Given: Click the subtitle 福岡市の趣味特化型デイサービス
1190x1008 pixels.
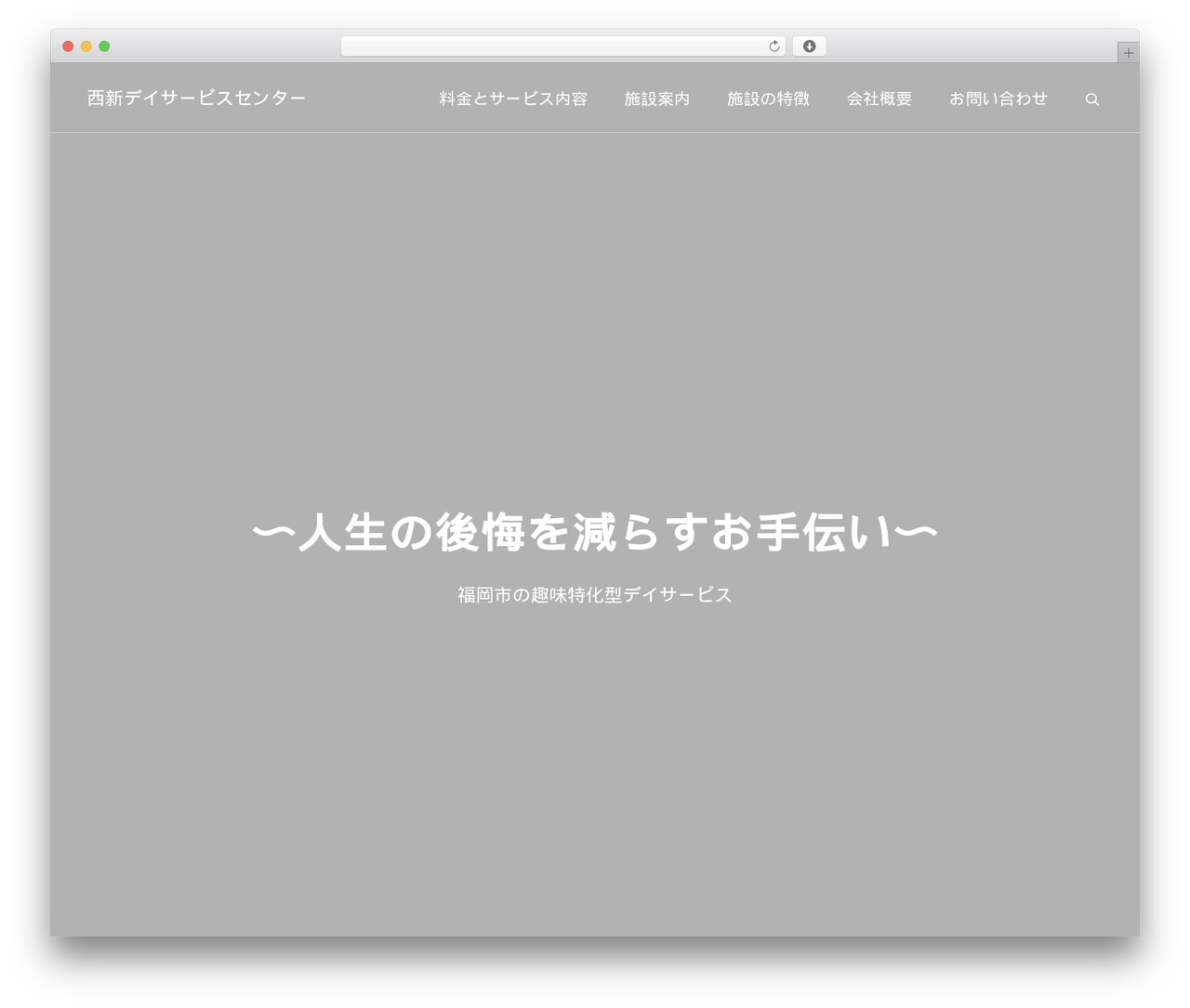Looking at the screenshot, I should 595,594.
